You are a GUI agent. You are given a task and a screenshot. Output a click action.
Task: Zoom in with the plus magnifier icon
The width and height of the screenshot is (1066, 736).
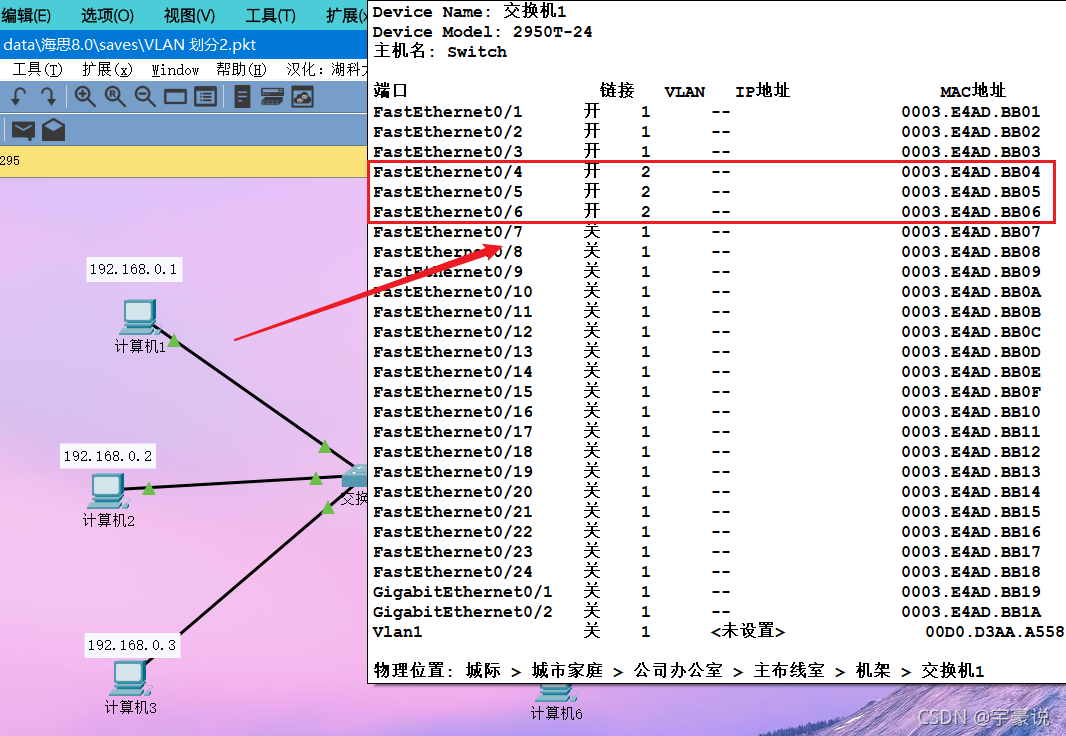[85, 97]
